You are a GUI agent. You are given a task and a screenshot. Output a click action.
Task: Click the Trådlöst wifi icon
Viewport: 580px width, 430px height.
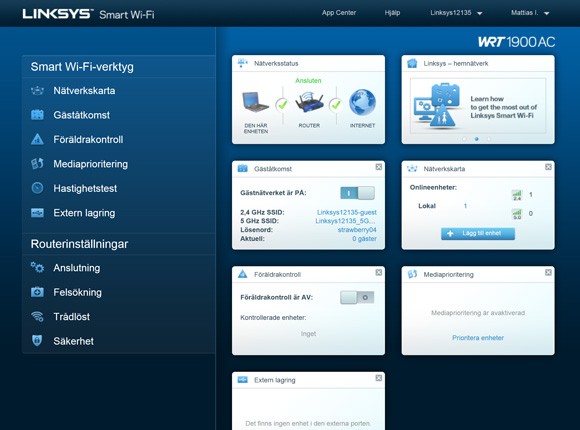(x=37, y=316)
